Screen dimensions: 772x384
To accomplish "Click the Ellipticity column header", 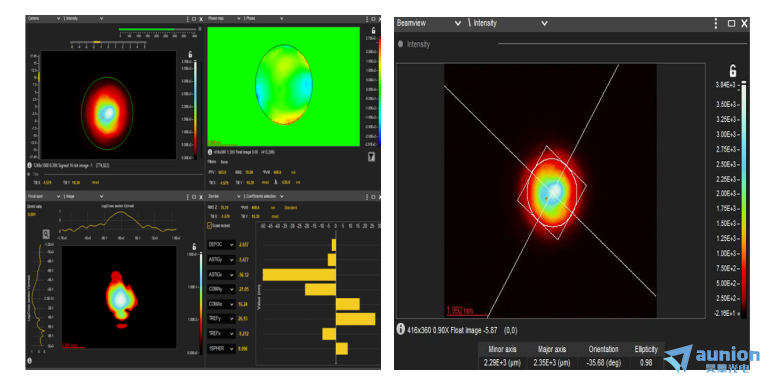I will 646,349.
